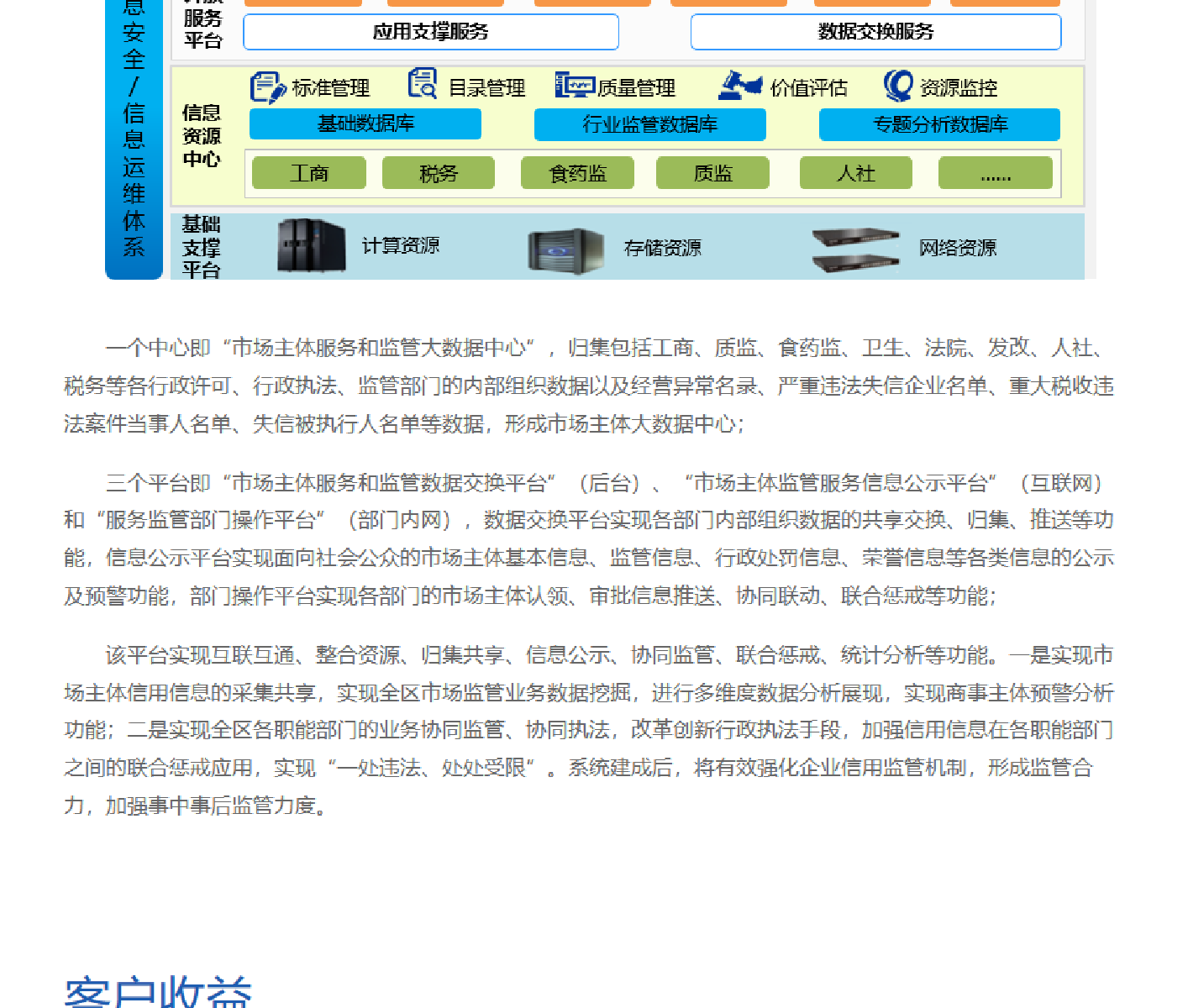Click the phrase 服务监管部门操作平台
This screenshot has width=1188, height=1008.
[211, 520]
